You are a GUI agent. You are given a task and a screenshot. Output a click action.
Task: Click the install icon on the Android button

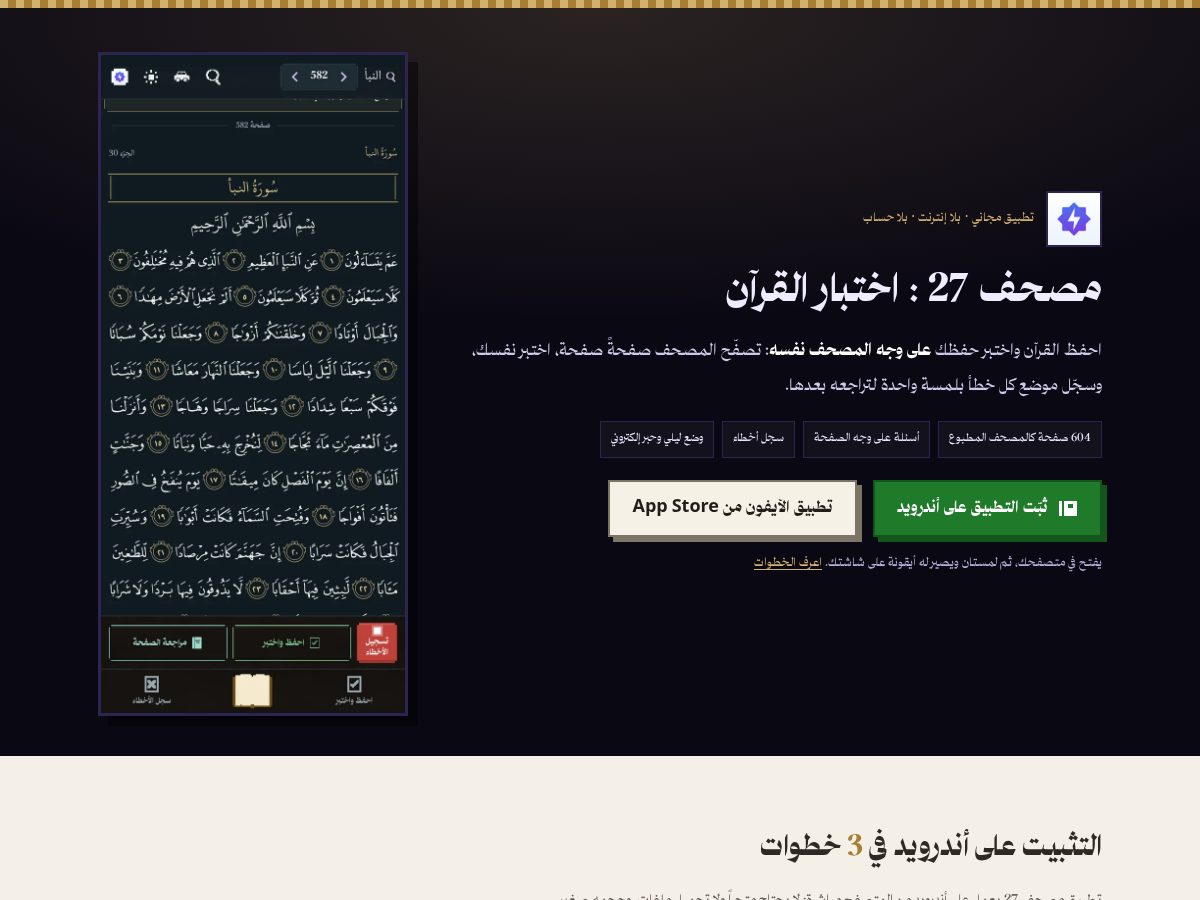click(x=1068, y=508)
